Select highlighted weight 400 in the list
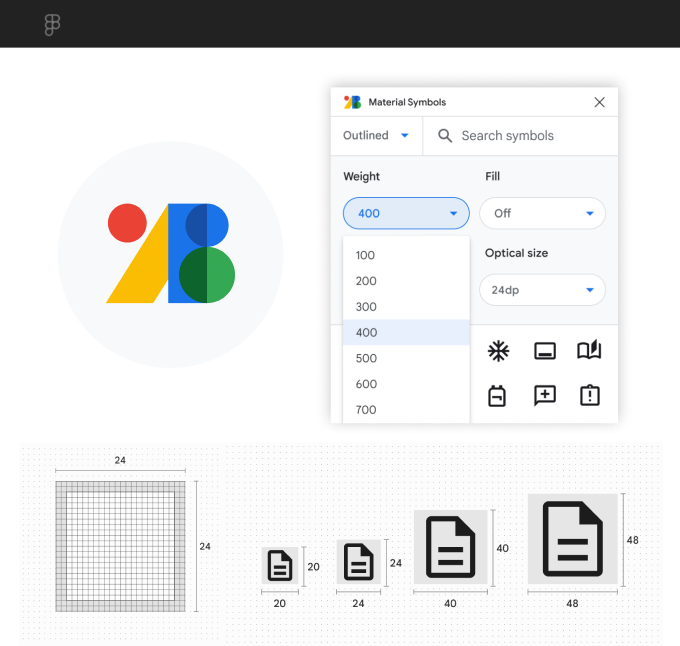The height and width of the screenshot is (646, 680). coord(406,333)
